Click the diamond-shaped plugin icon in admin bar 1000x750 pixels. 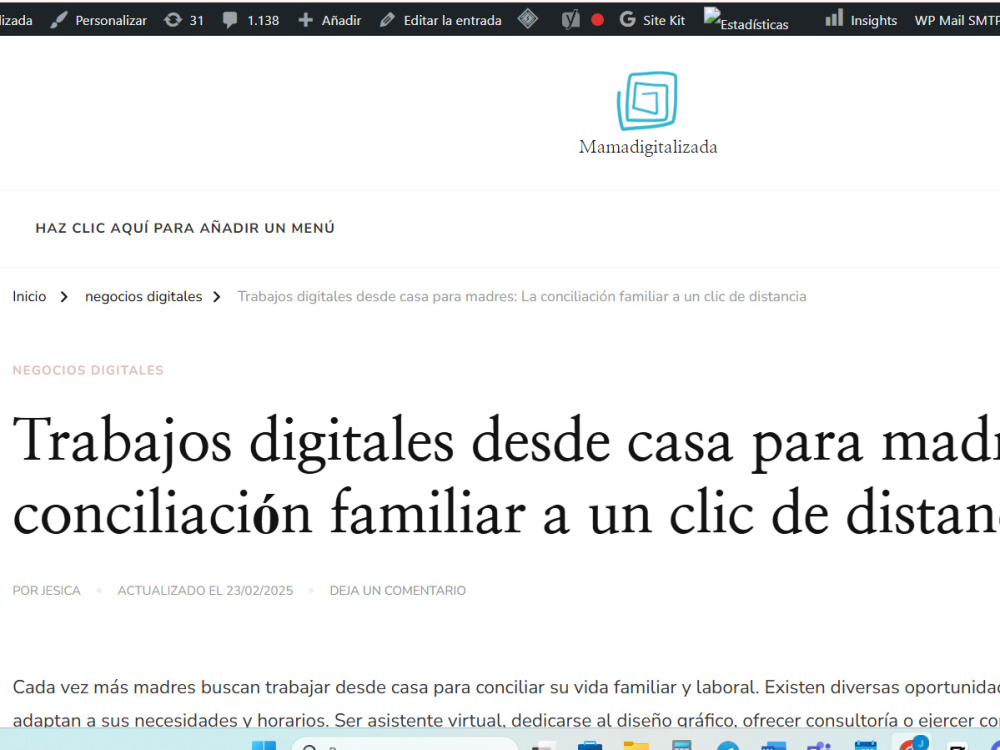point(528,20)
